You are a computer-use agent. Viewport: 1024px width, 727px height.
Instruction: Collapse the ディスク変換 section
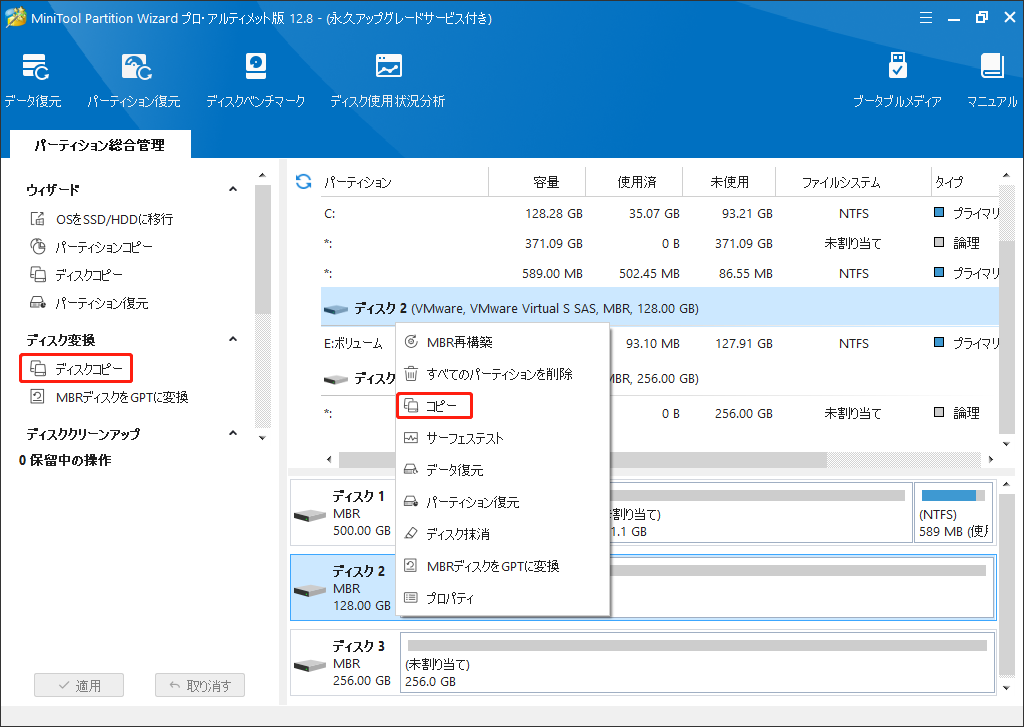tap(232, 339)
